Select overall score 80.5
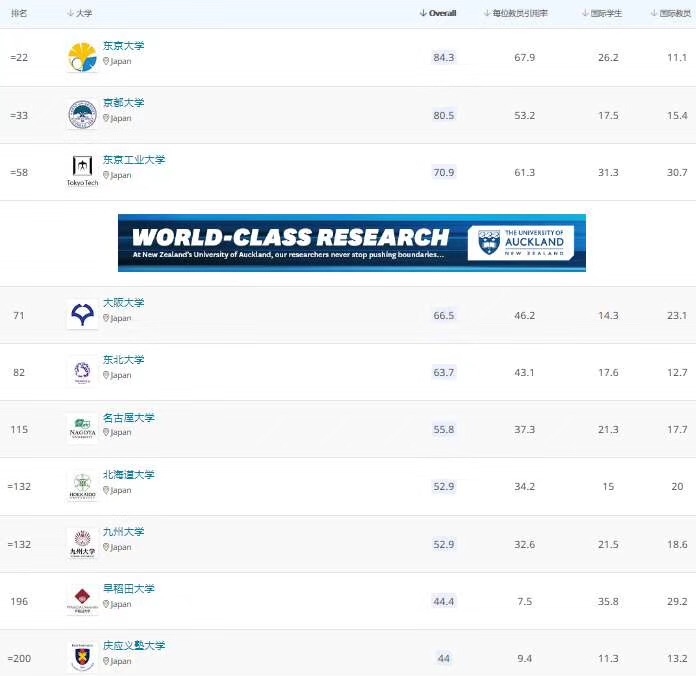This screenshot has height=676, width=696. click(x=443, y=115)
